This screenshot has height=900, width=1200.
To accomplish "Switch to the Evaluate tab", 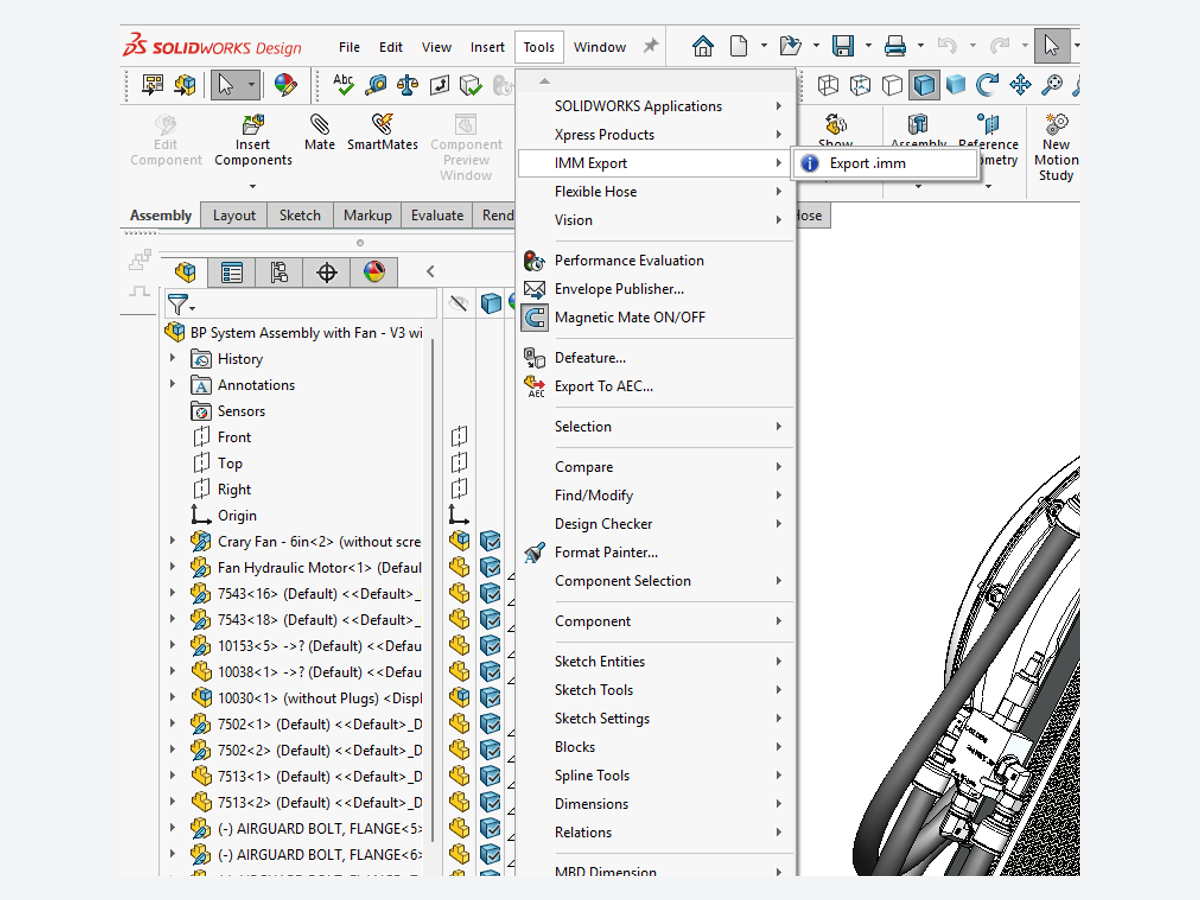I will click(438, 215).
